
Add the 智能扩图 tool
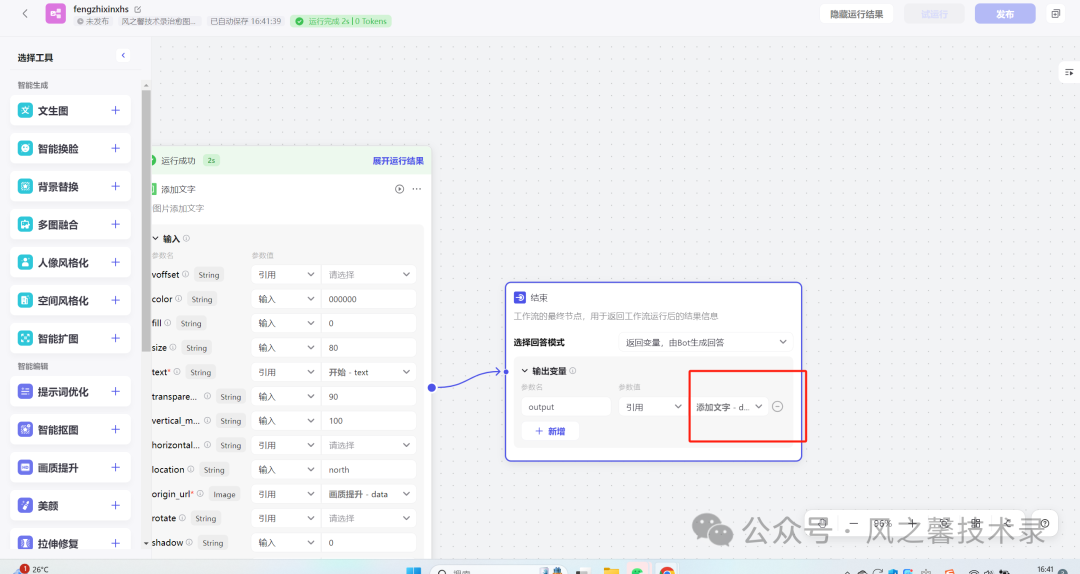click(x=116, y=338)
